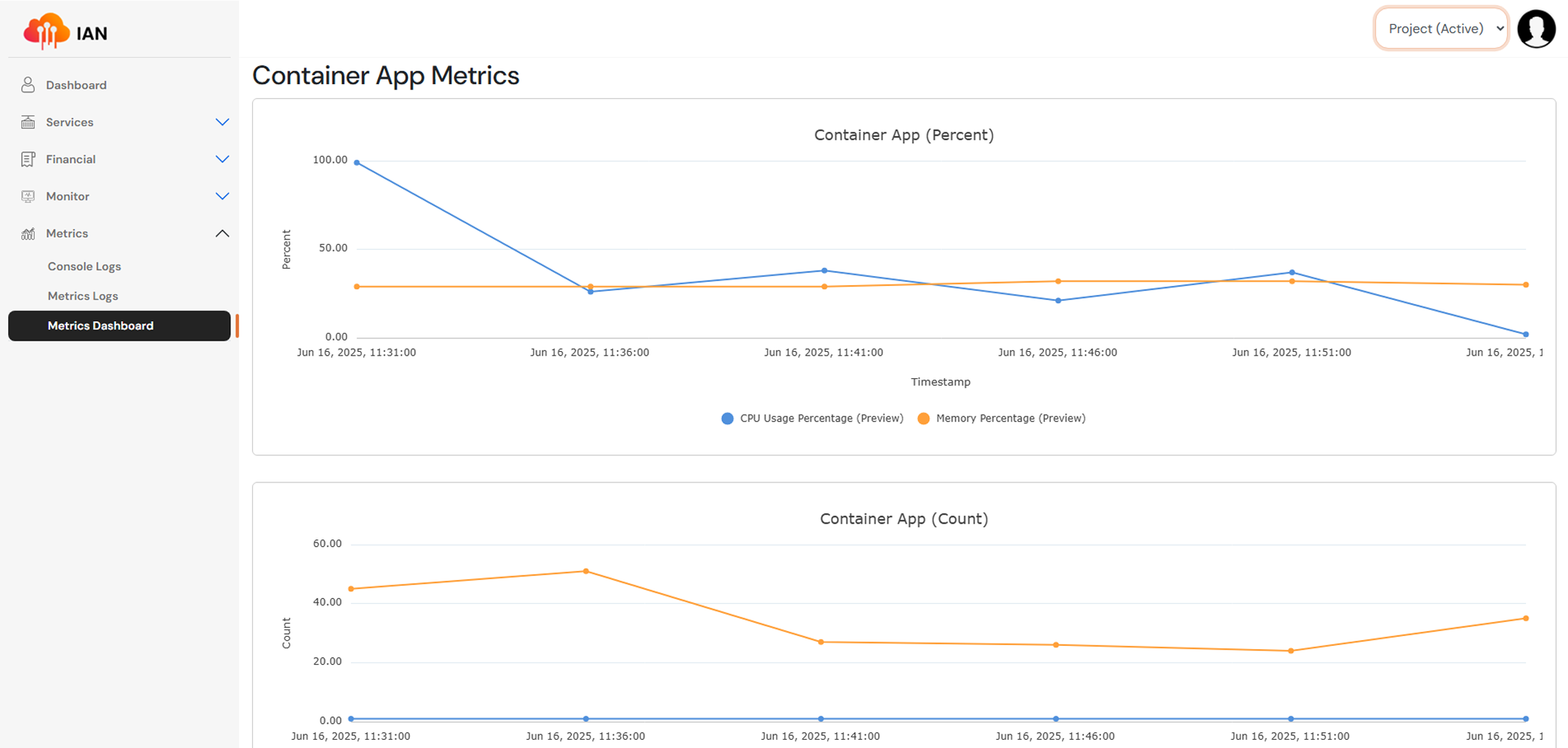Click the IAN cloud logo icon
The image size is (1568, 748).
(x=47, y=31)
